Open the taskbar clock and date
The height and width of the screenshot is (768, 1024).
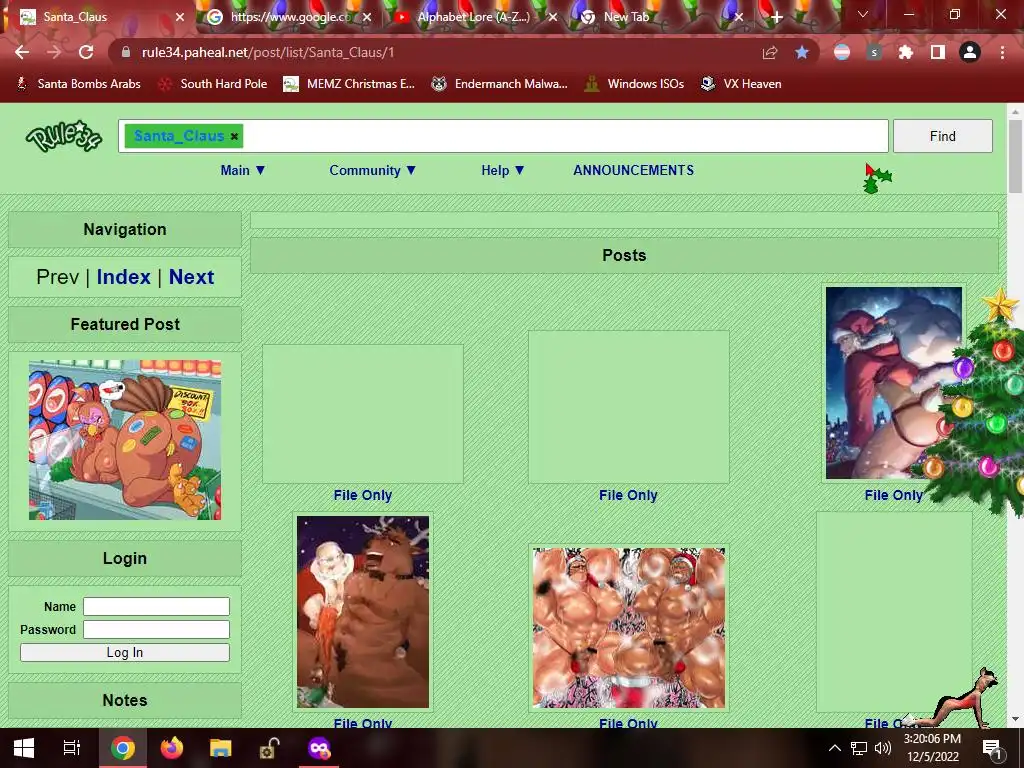(x=933, y=748)
